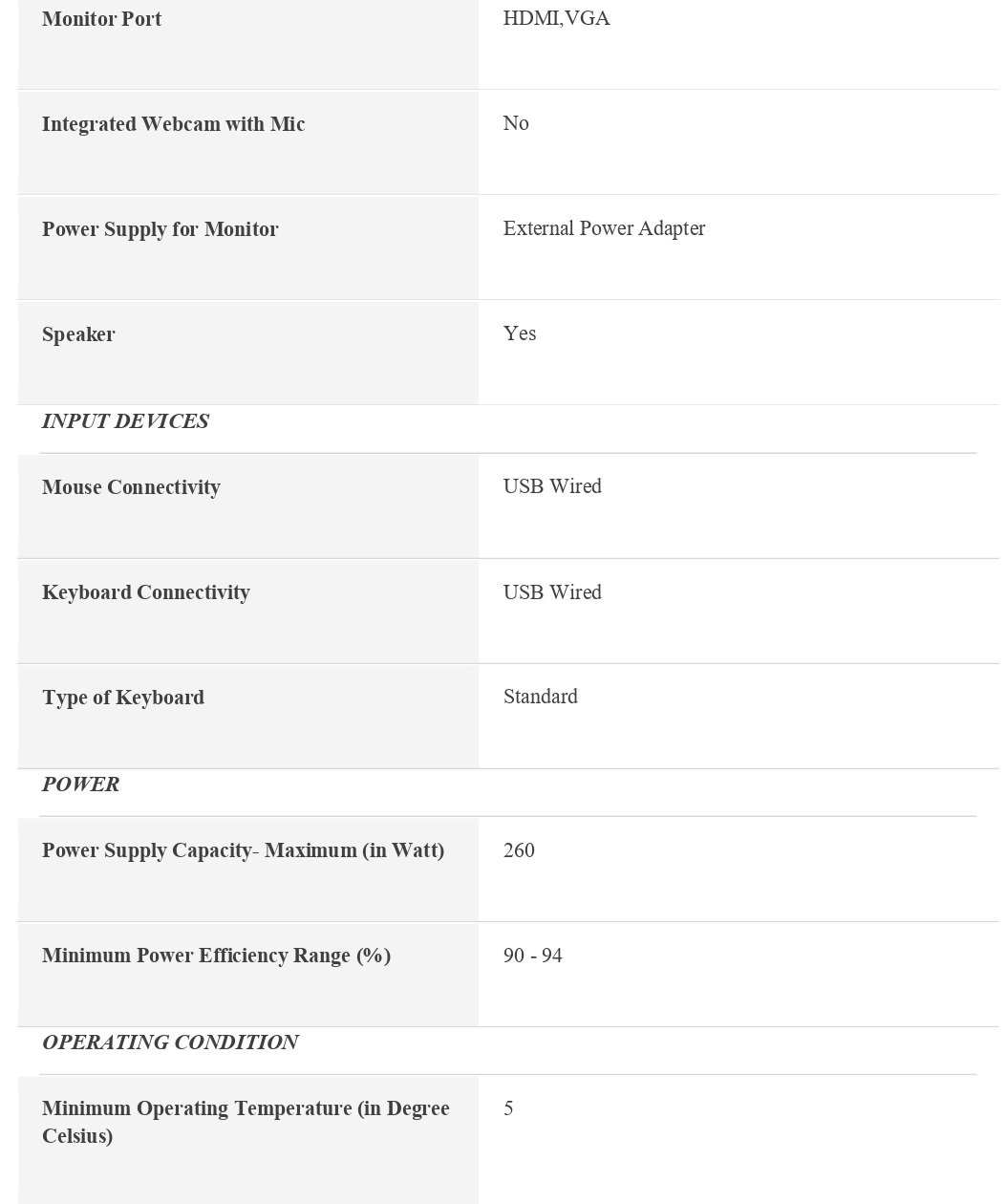Click the Monitor Port label

point(101,19)
